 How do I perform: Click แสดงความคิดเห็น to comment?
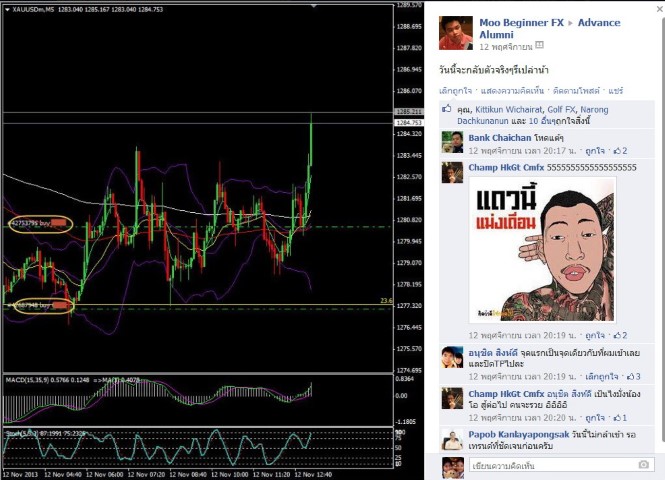tap(512, 91)
